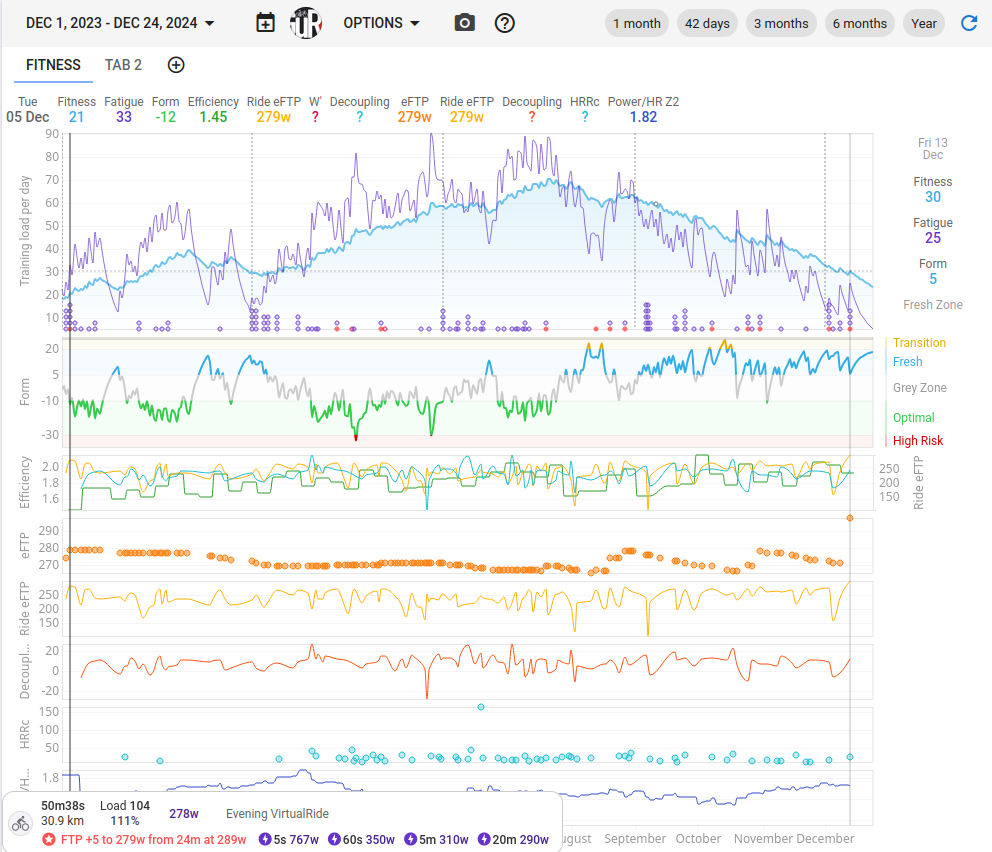Click the right-side Fatigue value 25
Screen dimensions: 992x852
point(933,238)
